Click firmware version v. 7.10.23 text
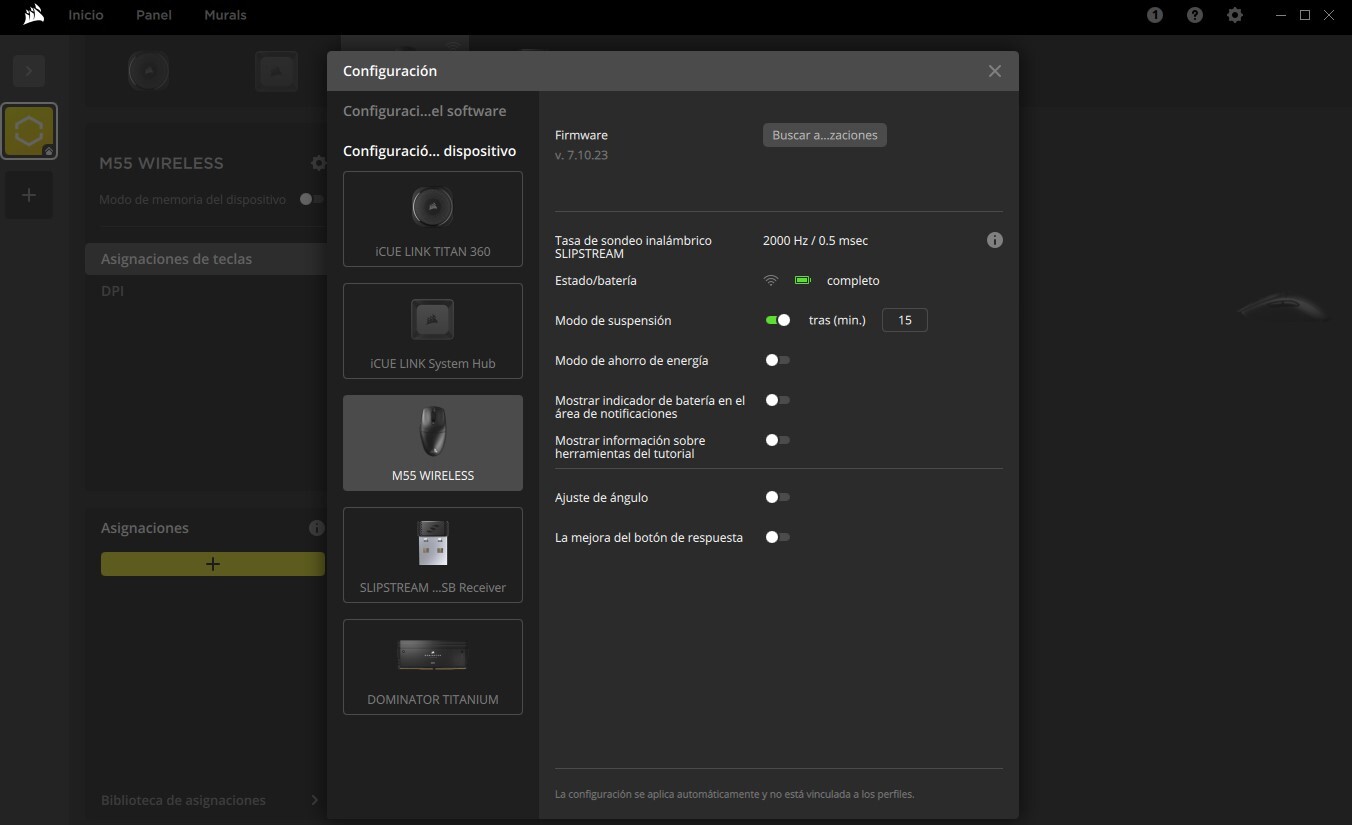 point(581,155)
